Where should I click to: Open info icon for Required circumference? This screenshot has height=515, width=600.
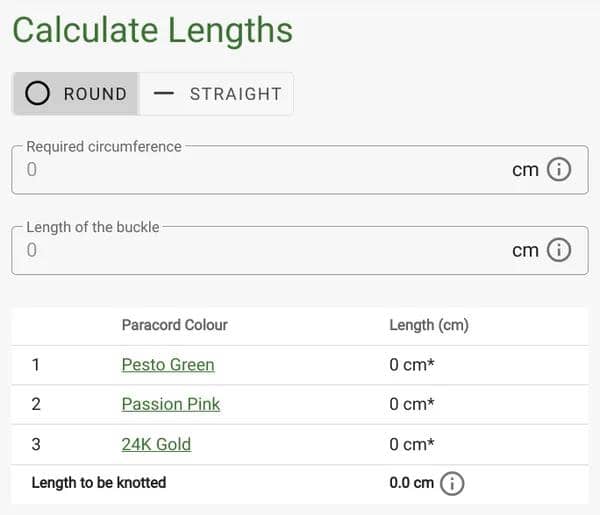click(560, 170)
